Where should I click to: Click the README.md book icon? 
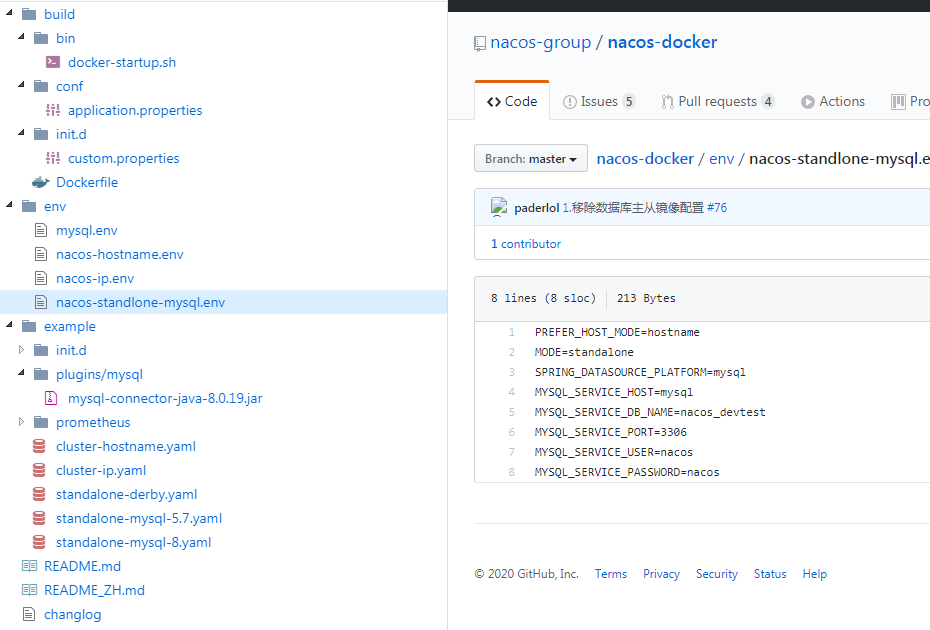pyautogui.click(x=29, y=566)
